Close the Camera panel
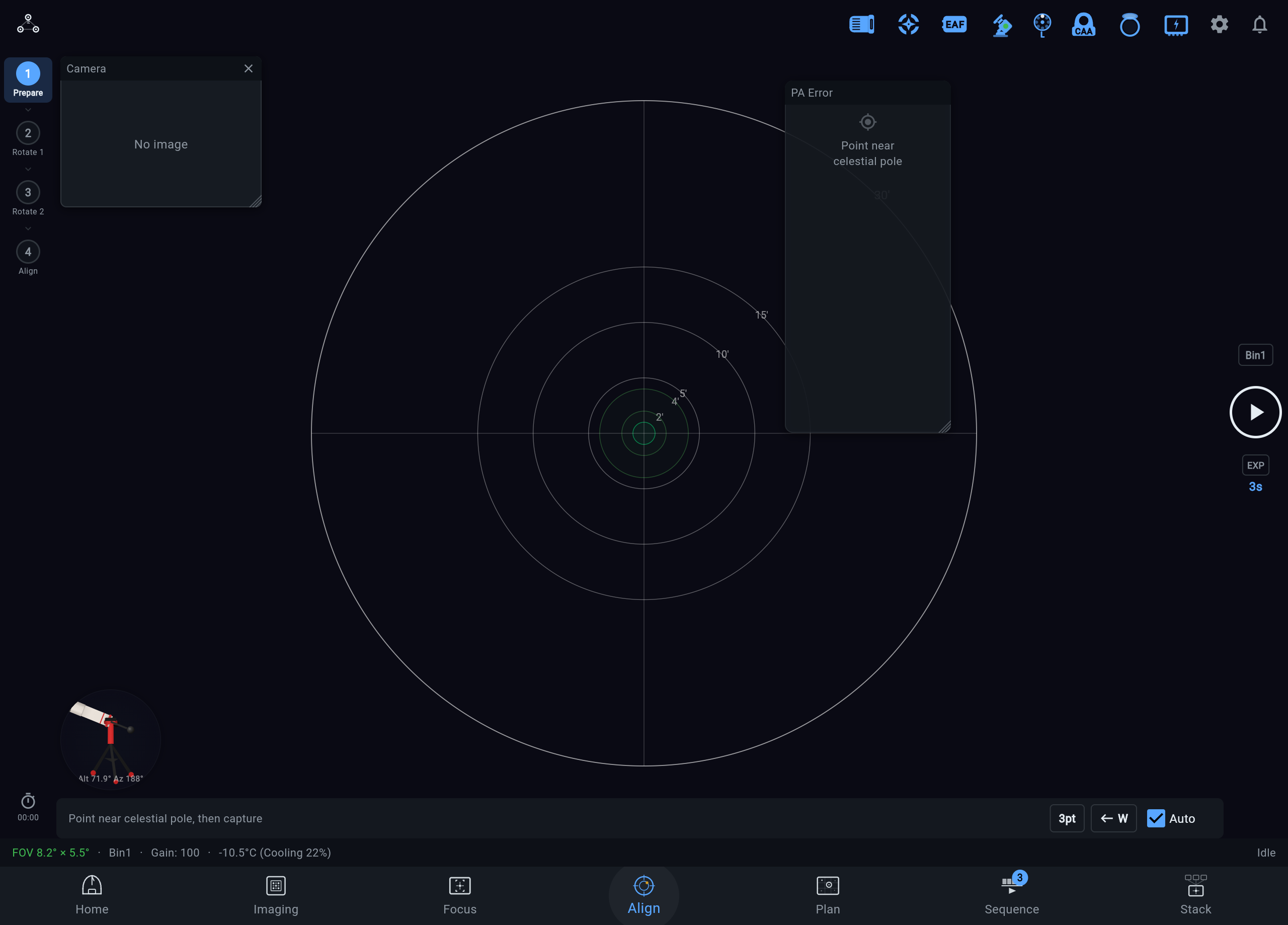 [x=248, y=68]
